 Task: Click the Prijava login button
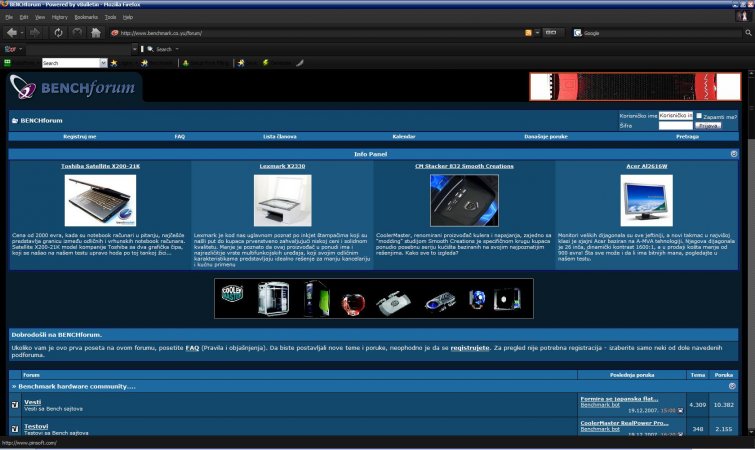coord(708,126)
